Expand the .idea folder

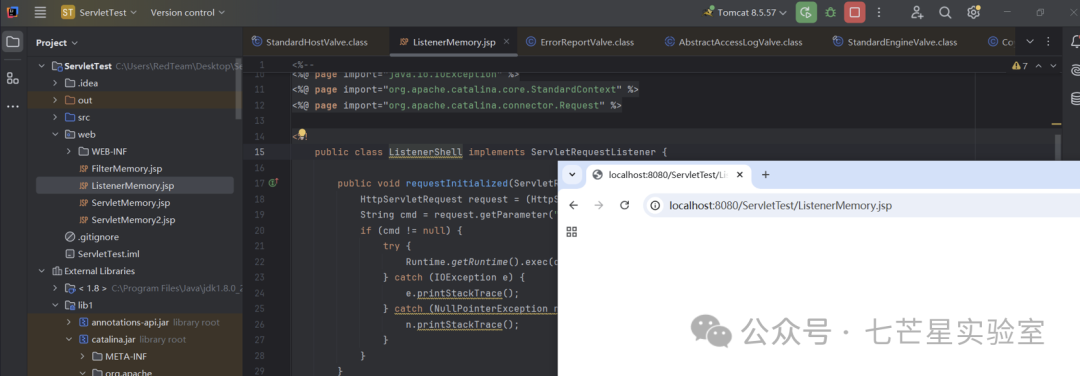click(55, 83)
